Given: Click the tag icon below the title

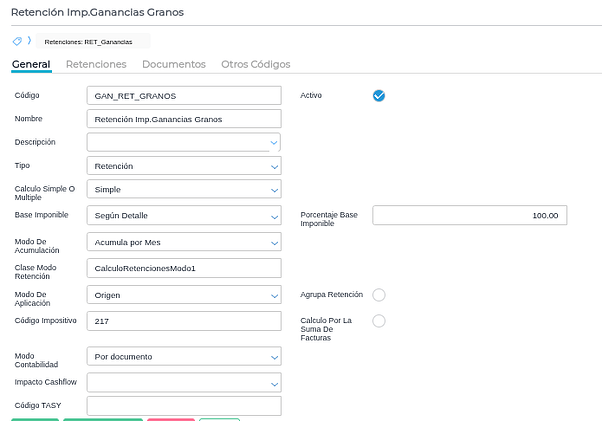Looking at the screenshot, I should [x=17, y=41].
